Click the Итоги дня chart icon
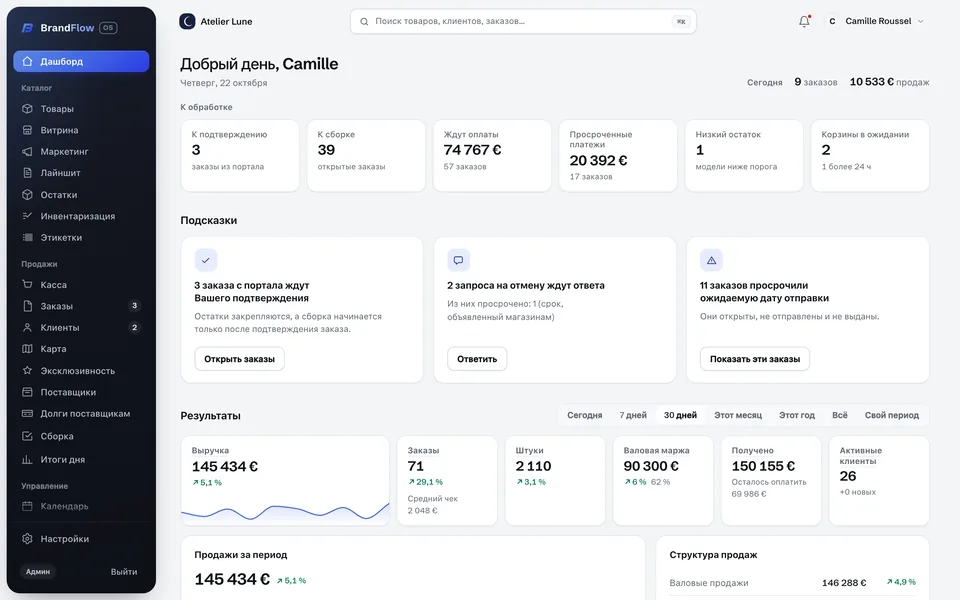Screen dimensions: 960x600 click(x=27, y=459)
